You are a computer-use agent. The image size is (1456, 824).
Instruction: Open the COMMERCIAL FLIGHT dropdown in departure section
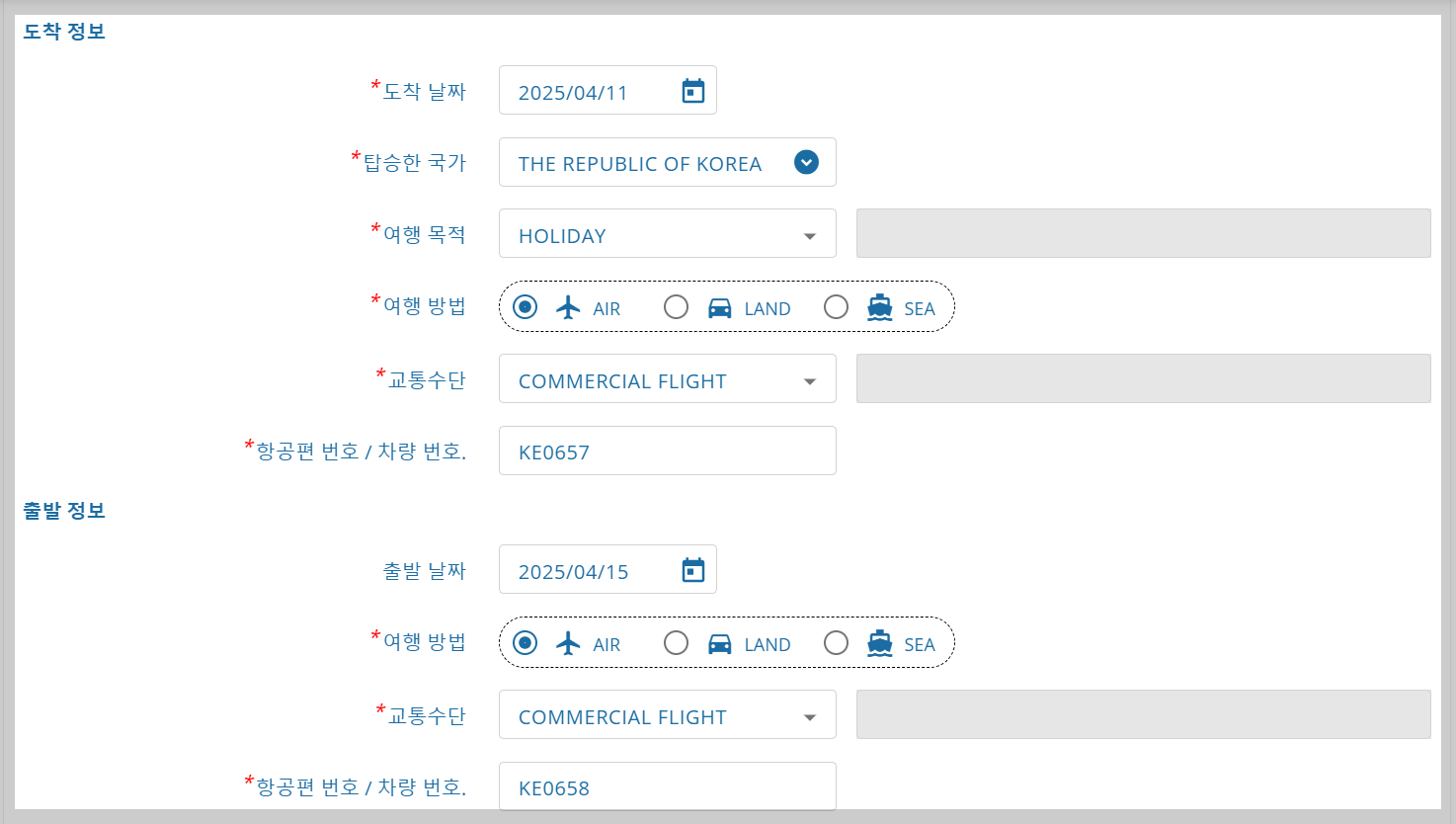coord(809,714)
